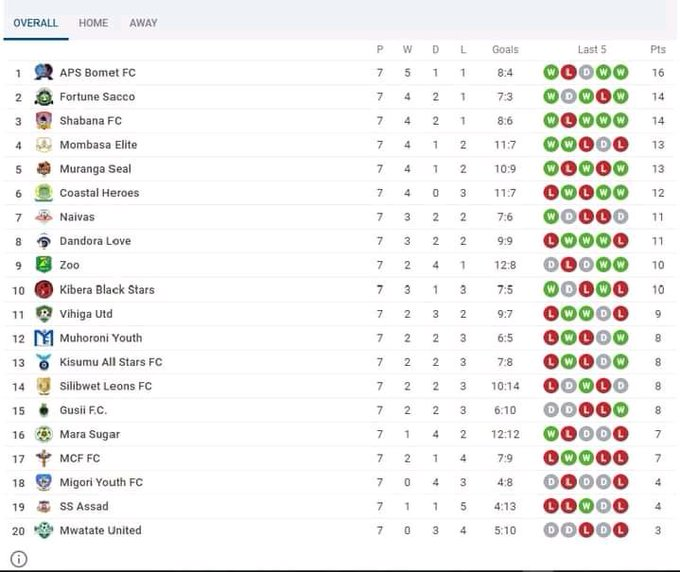Select the OVERALL standings tab

(x=36, y=23)
